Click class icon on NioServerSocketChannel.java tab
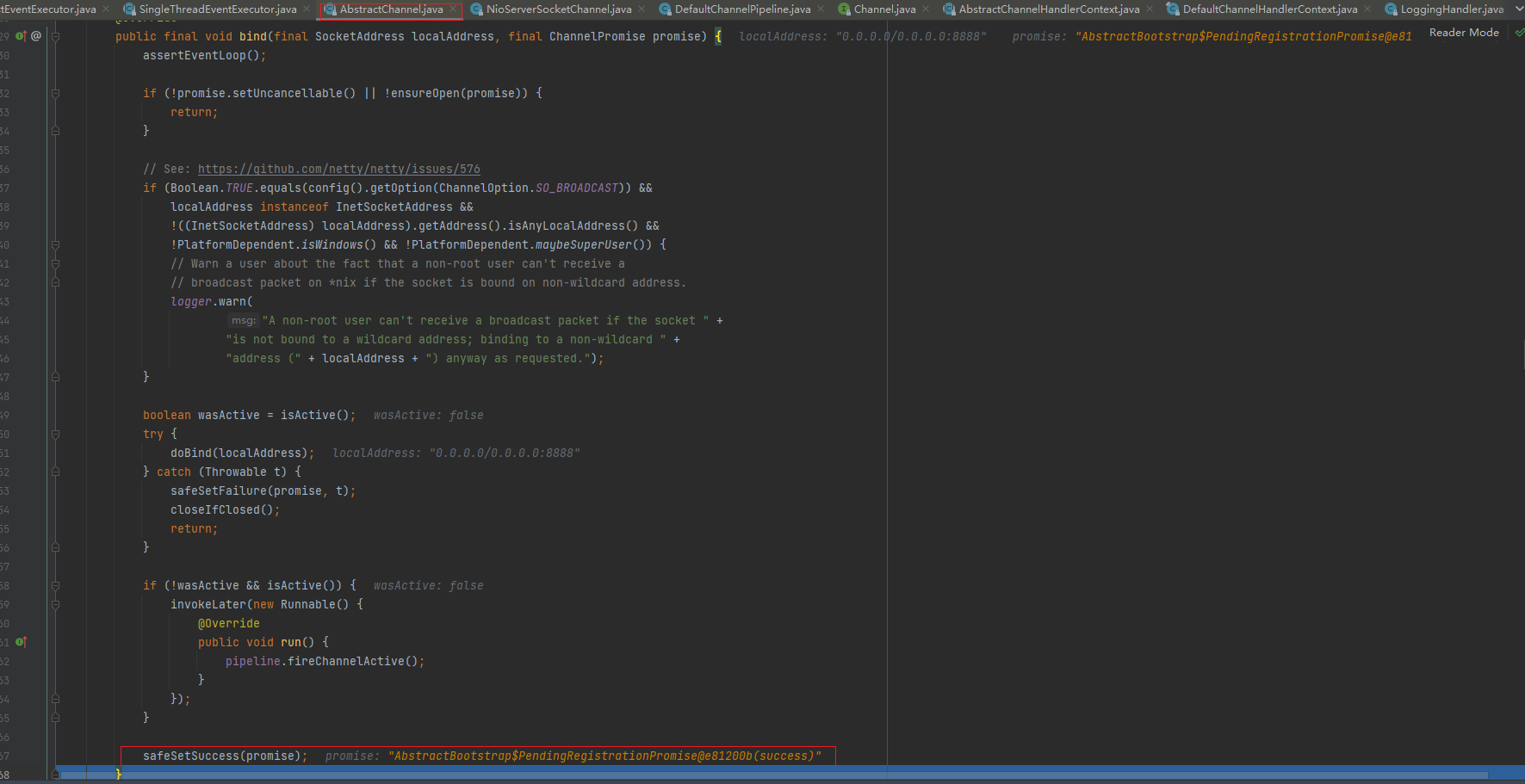The width and height of the screenshot is (1525, 784). pyautogui.click(x=476, y=9)
